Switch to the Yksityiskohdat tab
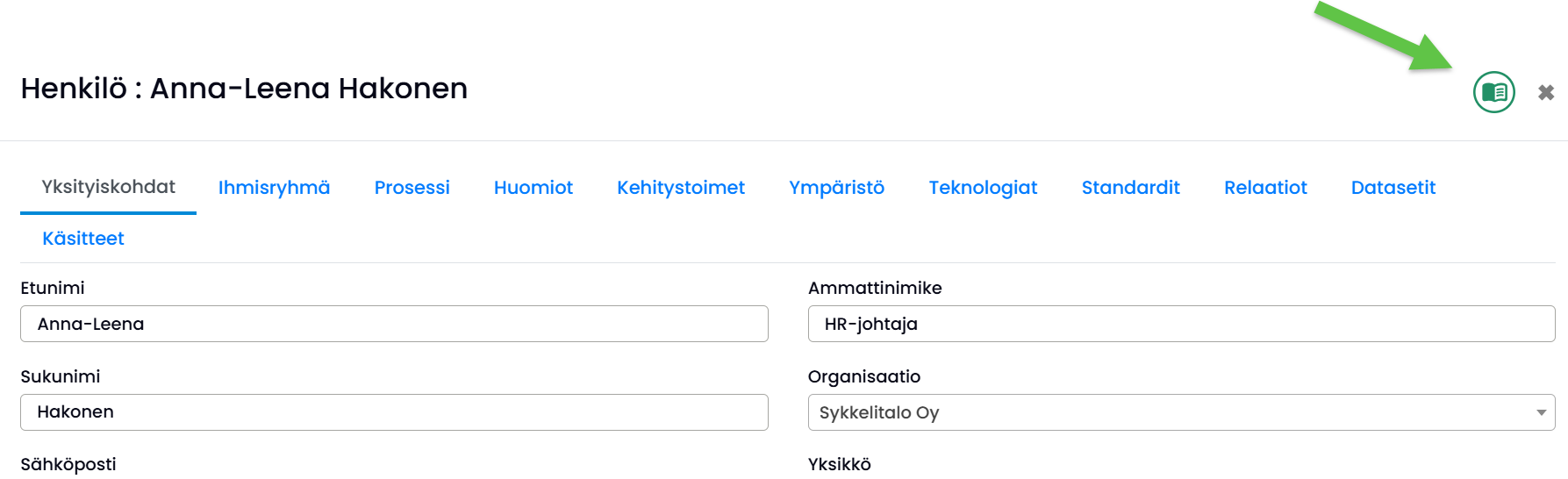1568x479 pixels. pyautogui.click(x=108, y=187)
